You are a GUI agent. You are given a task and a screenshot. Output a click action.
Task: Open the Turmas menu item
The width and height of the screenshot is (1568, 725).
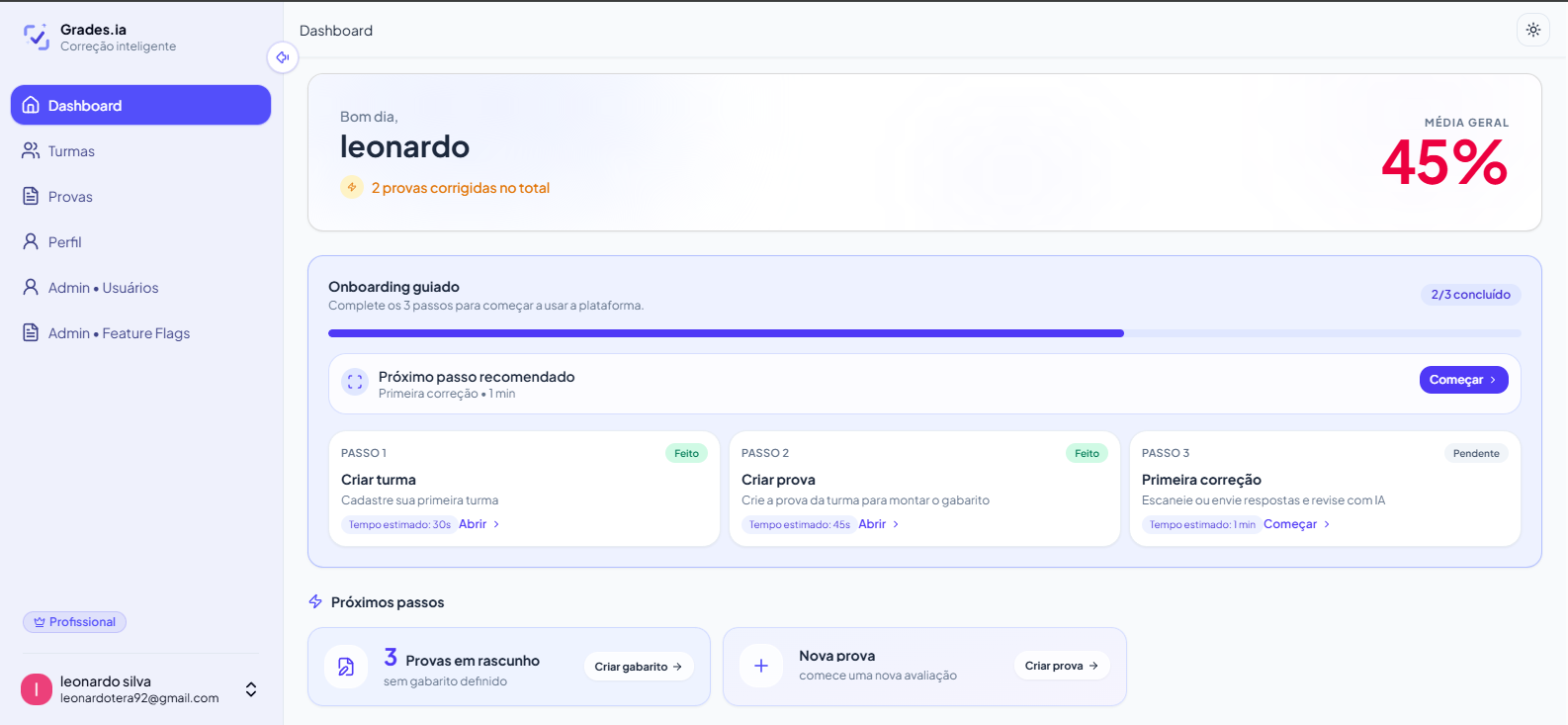140,150
